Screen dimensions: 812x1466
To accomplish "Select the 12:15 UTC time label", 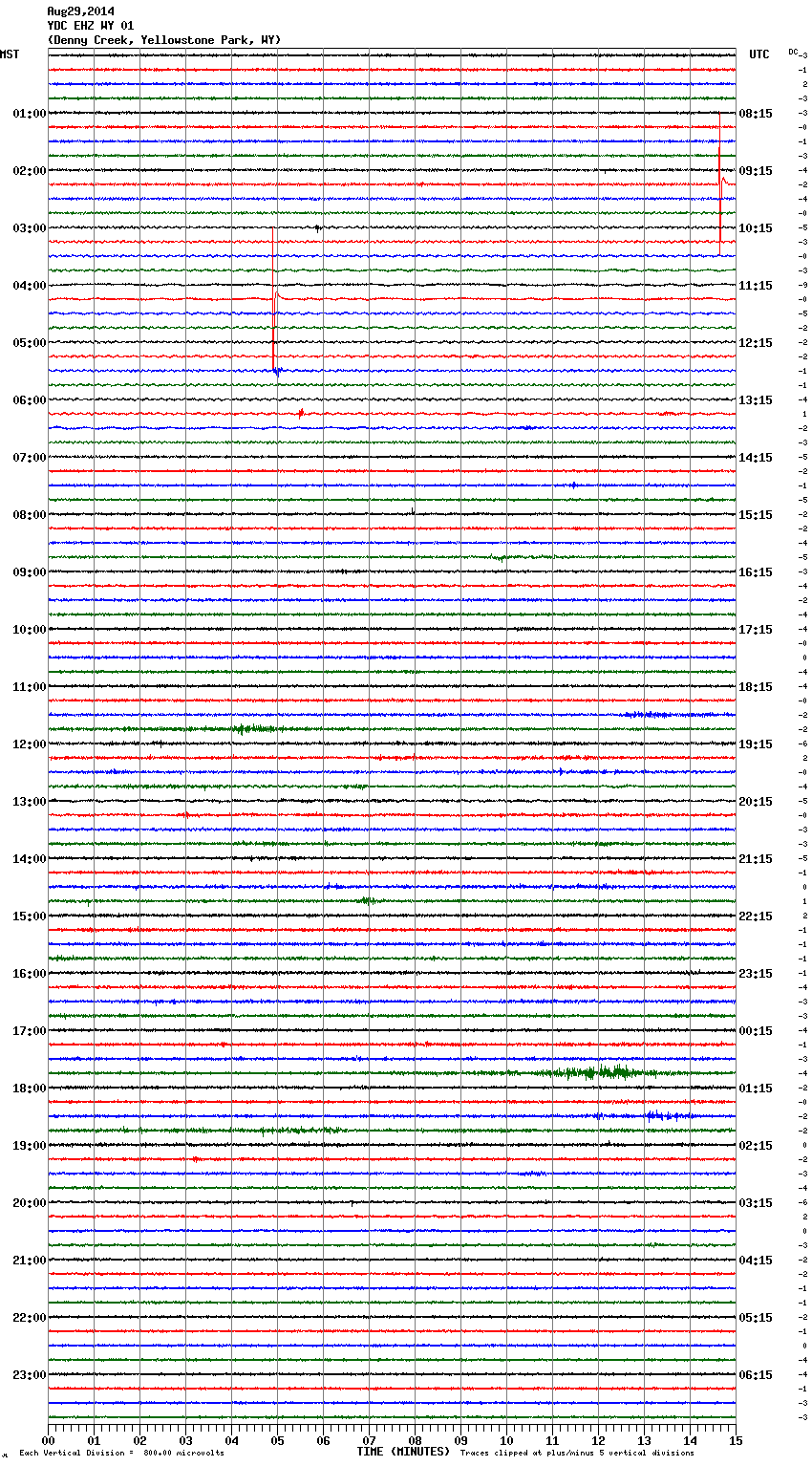I will coord(756,343).
